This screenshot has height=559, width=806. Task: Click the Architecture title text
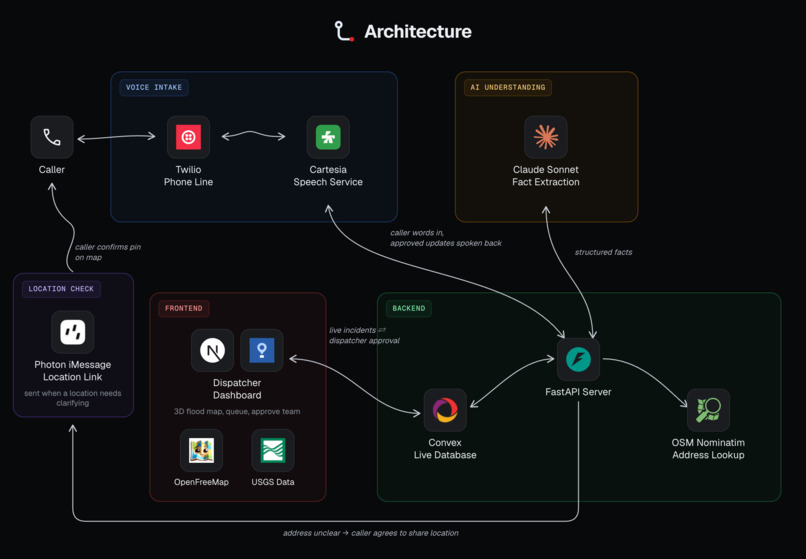pyautogui.click(x=418, y=32)
